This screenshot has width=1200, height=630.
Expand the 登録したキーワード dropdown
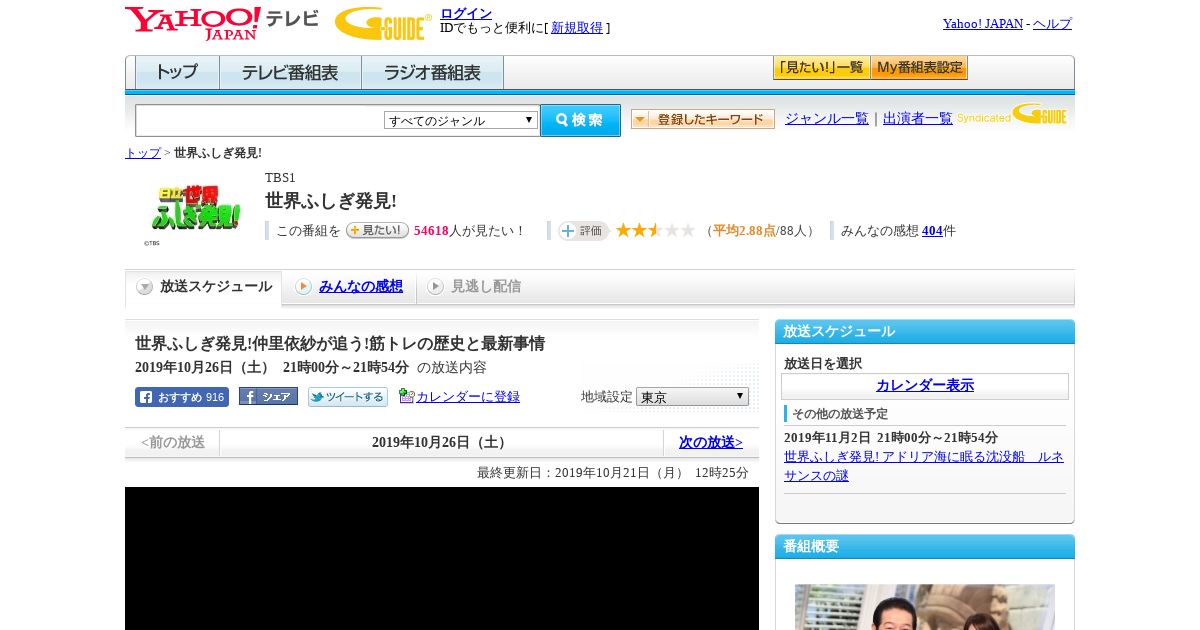click(703, 119)
